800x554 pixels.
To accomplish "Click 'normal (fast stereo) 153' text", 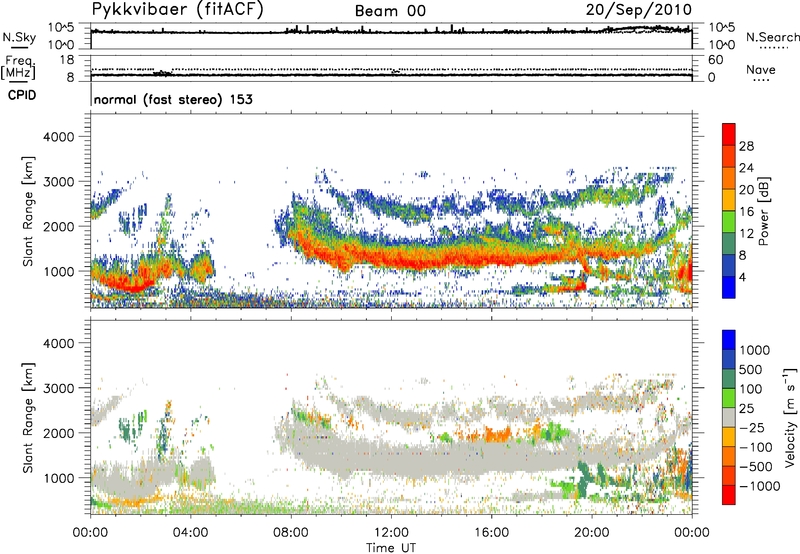I will point(173,99).
